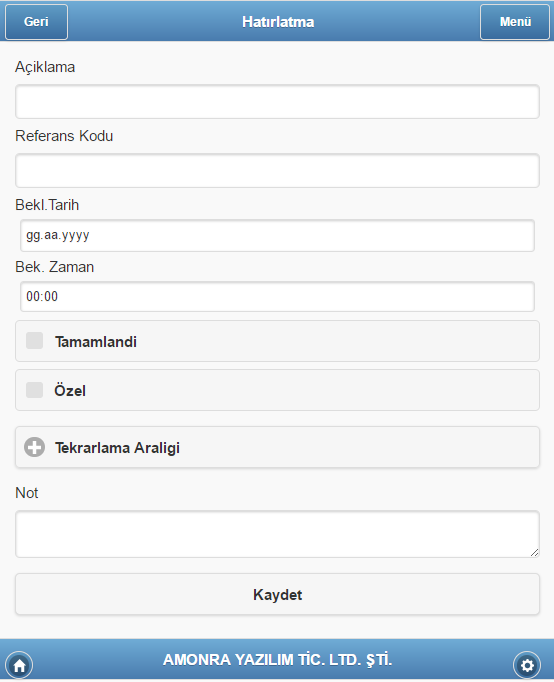This screenshot has height=682, width=554.
Task: Open the Bek. Zaman time field
Action: [277, 297]
